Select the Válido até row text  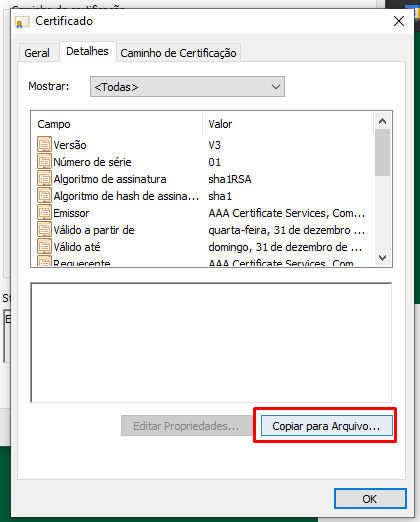tap(77, 247)
